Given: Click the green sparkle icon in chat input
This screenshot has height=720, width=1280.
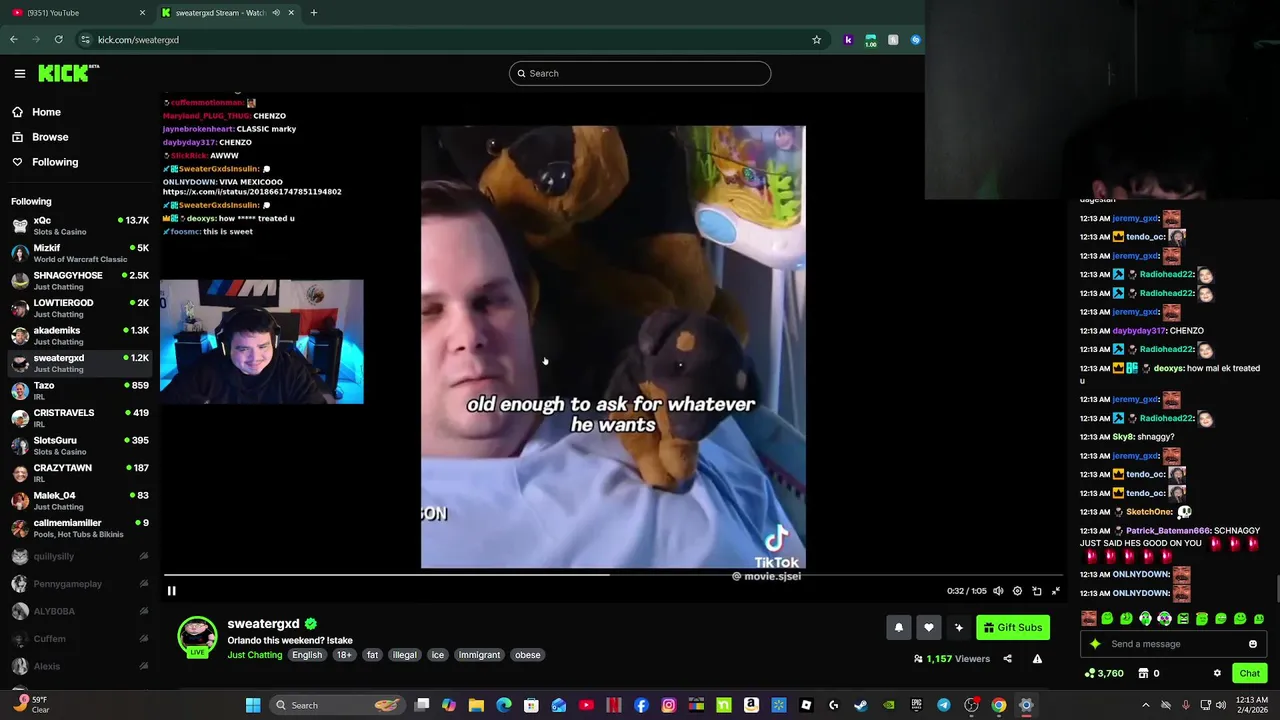Looking at the screenshot, I should [x=1096, y=644].
